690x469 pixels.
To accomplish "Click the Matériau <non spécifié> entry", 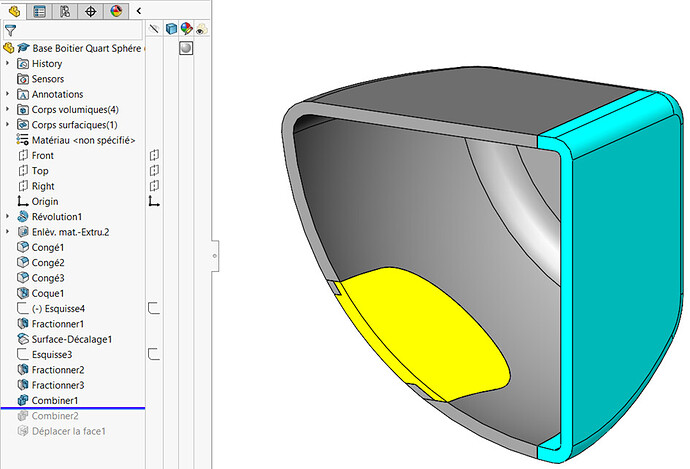I will [x=83, y=140].
